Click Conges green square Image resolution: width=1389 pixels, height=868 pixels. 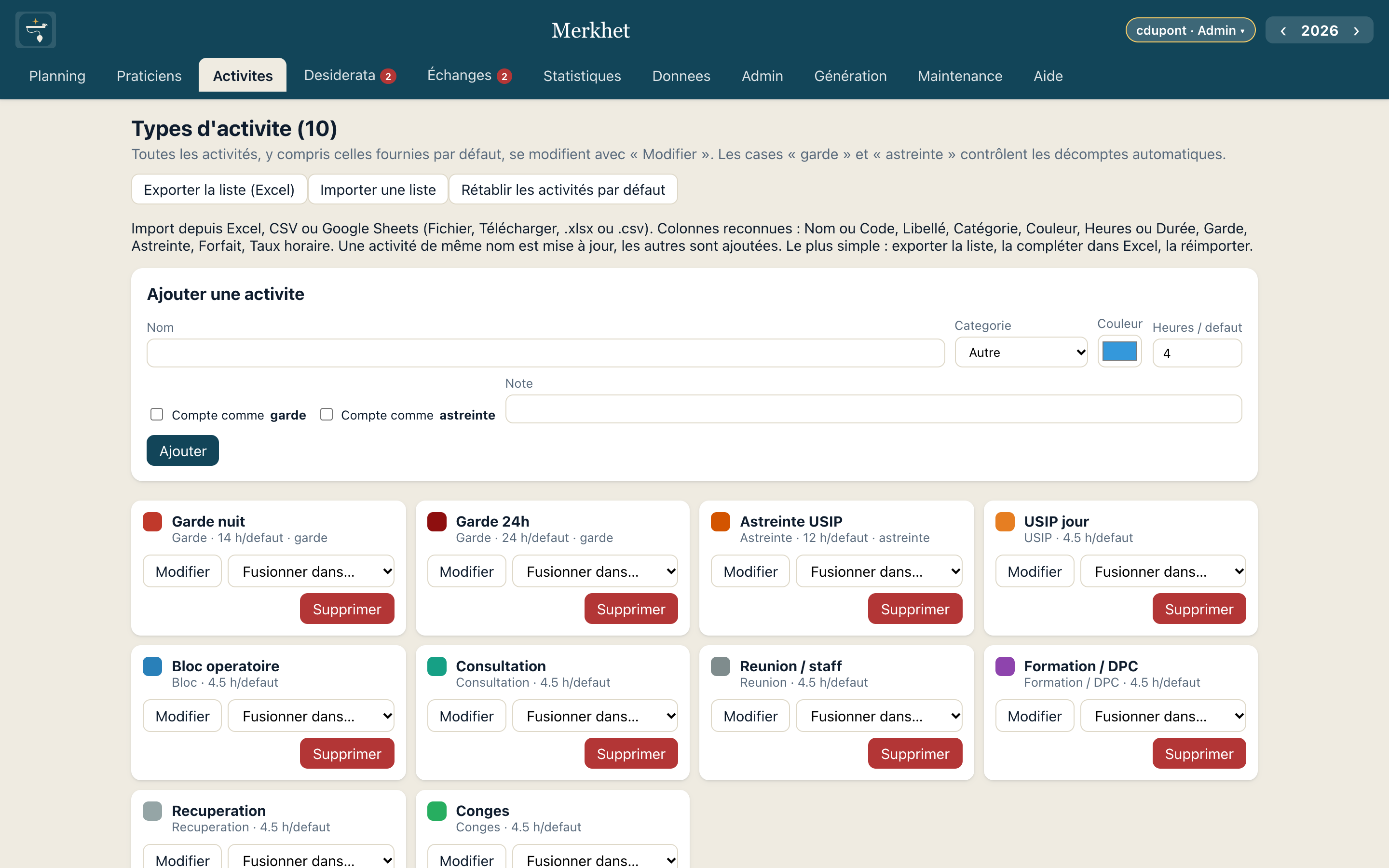tap(437, 811)
